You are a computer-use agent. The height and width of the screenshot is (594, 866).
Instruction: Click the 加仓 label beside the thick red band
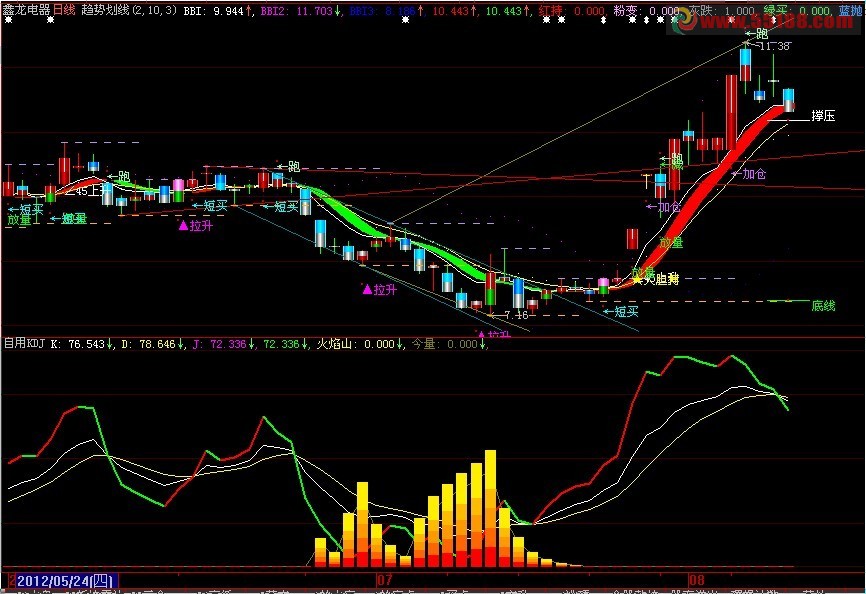click(x=749, y=174)
